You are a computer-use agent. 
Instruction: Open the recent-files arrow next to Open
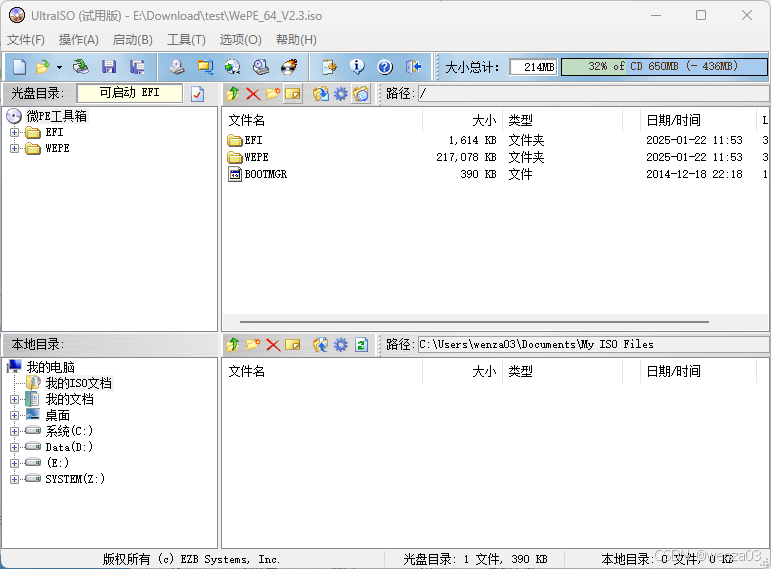click(x=59, y=67)
